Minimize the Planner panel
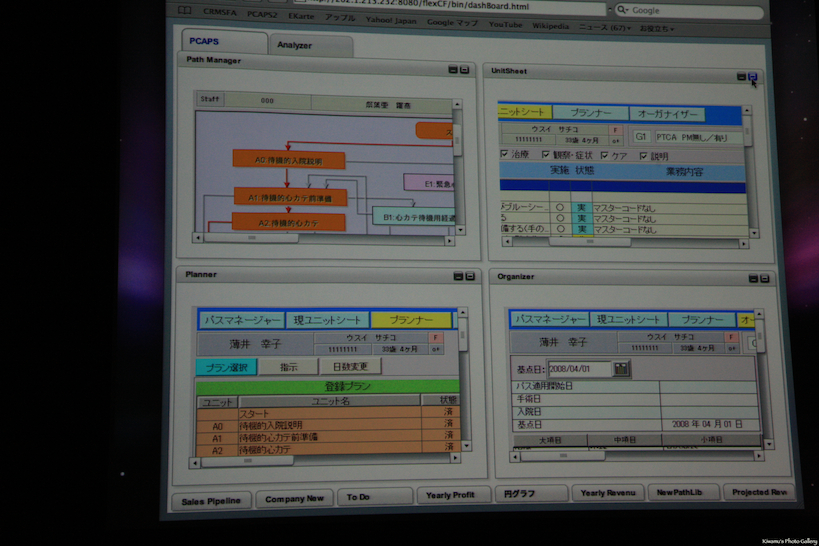The image size is (819, 546). point(458,276)
